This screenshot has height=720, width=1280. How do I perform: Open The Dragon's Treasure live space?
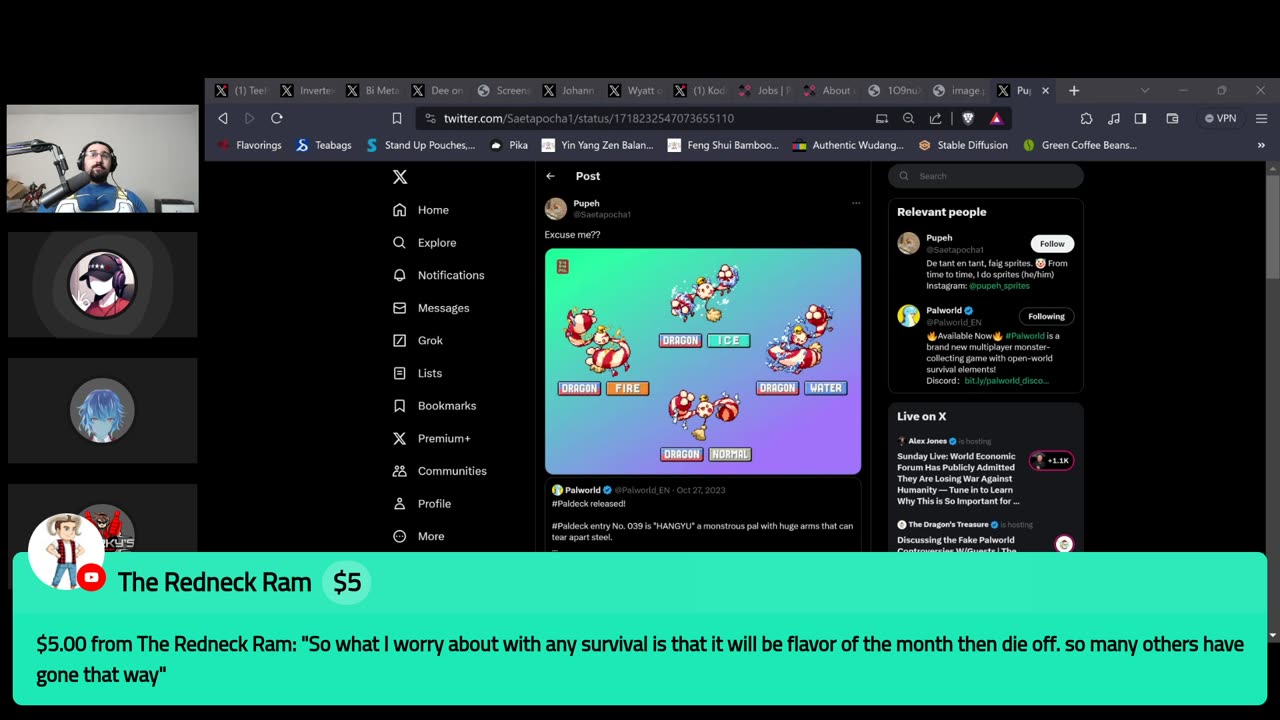pos(985,537)
